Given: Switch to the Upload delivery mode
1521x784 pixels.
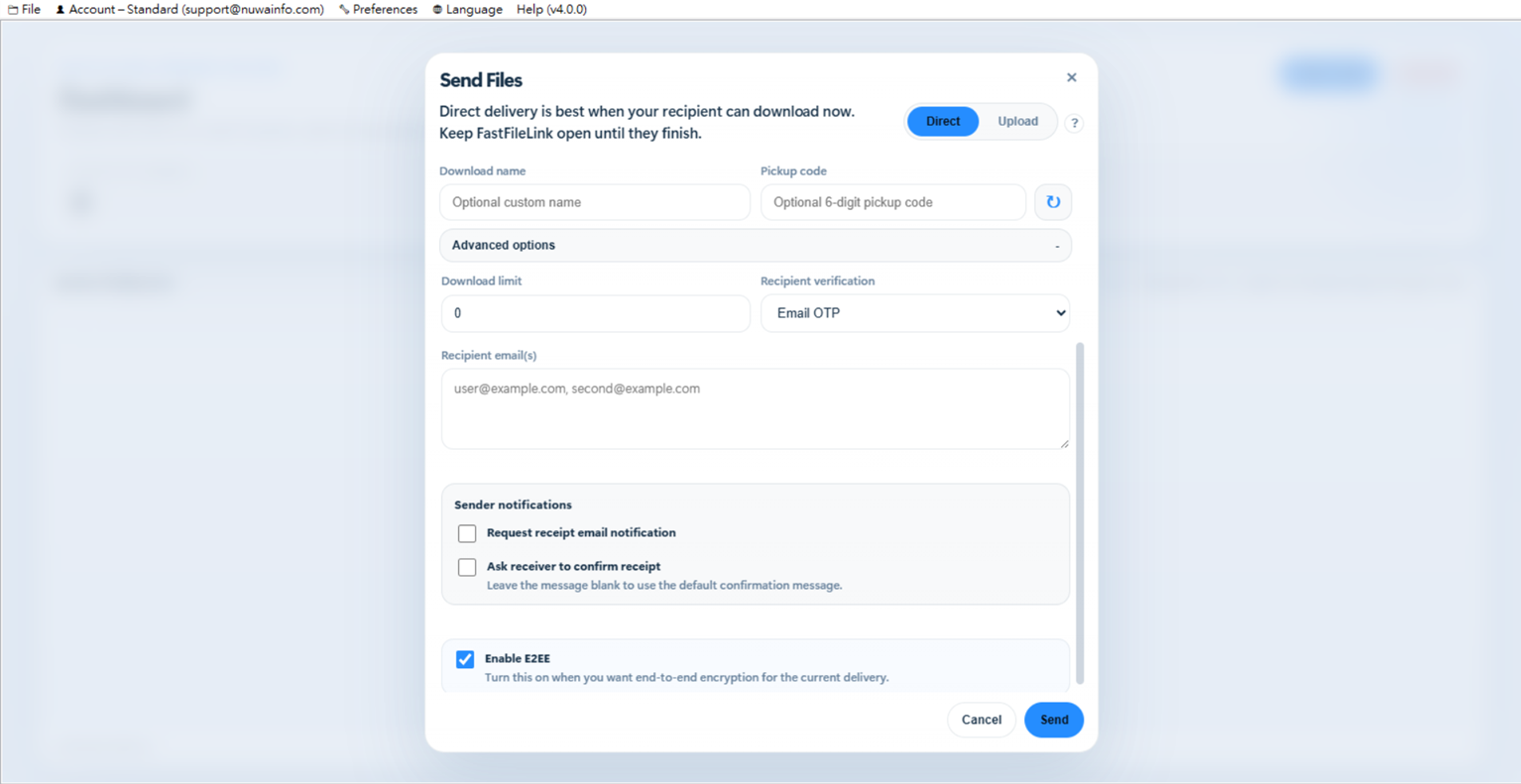Looking at the screenshot, I should click(x=1018, y=121).
